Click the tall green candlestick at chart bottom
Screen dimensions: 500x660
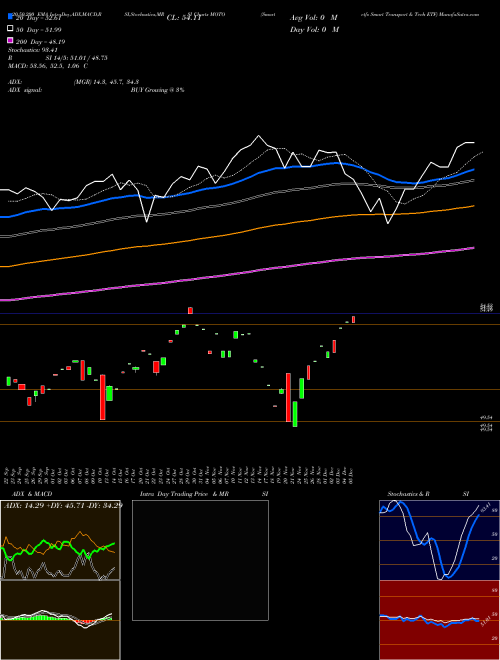(295, 414)
